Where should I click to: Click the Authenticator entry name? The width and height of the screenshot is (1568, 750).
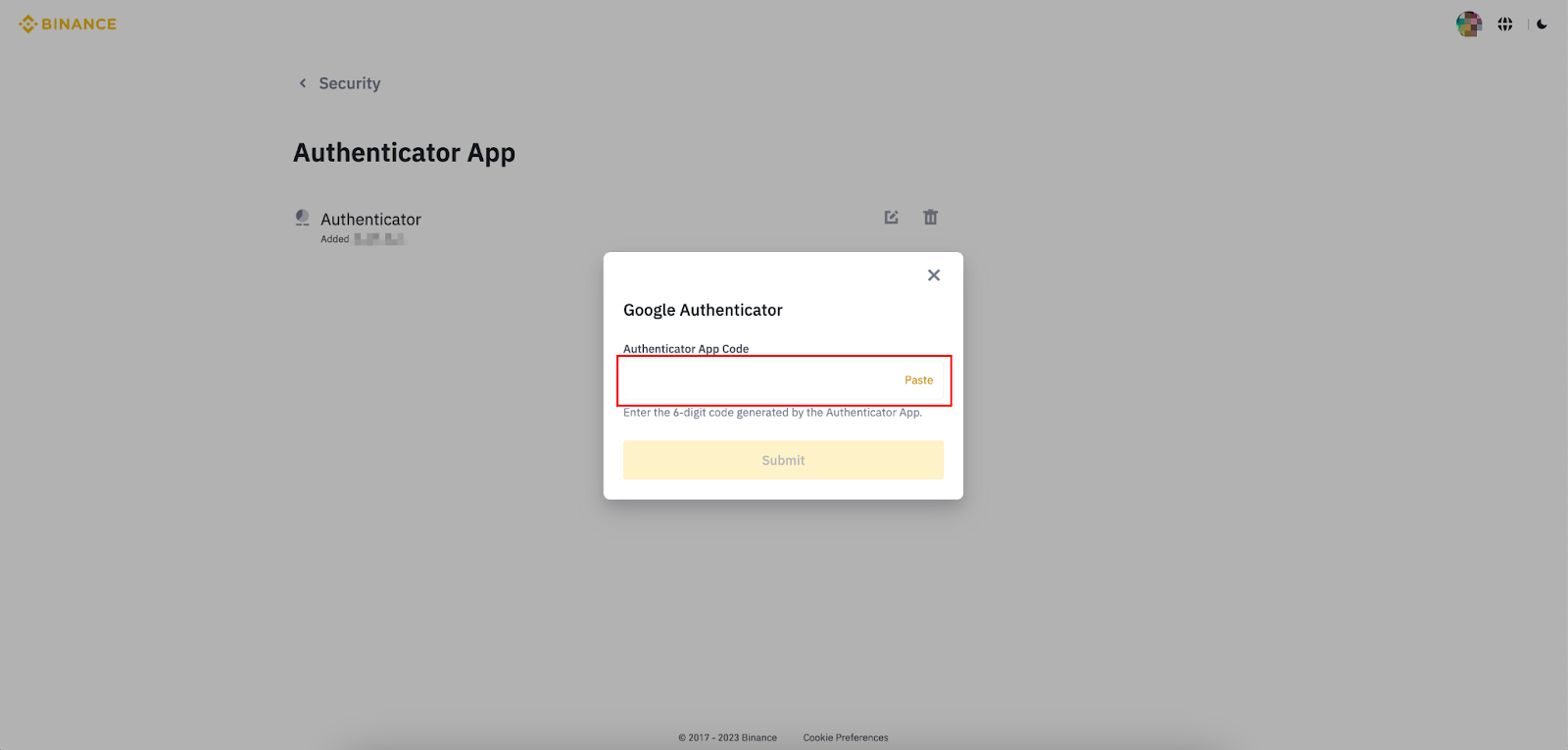[370, 220]
